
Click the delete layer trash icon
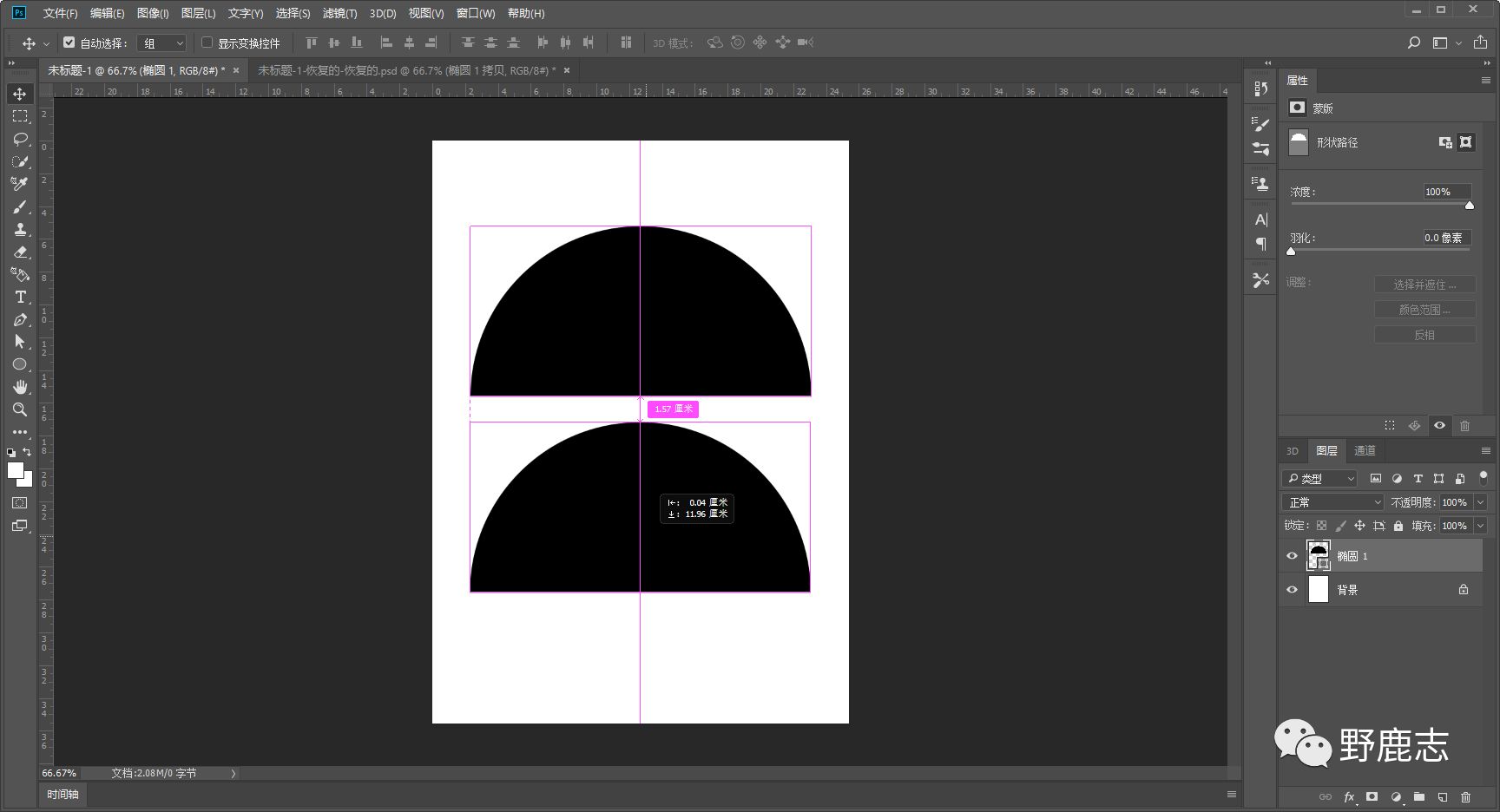[x=1465, y=796]
